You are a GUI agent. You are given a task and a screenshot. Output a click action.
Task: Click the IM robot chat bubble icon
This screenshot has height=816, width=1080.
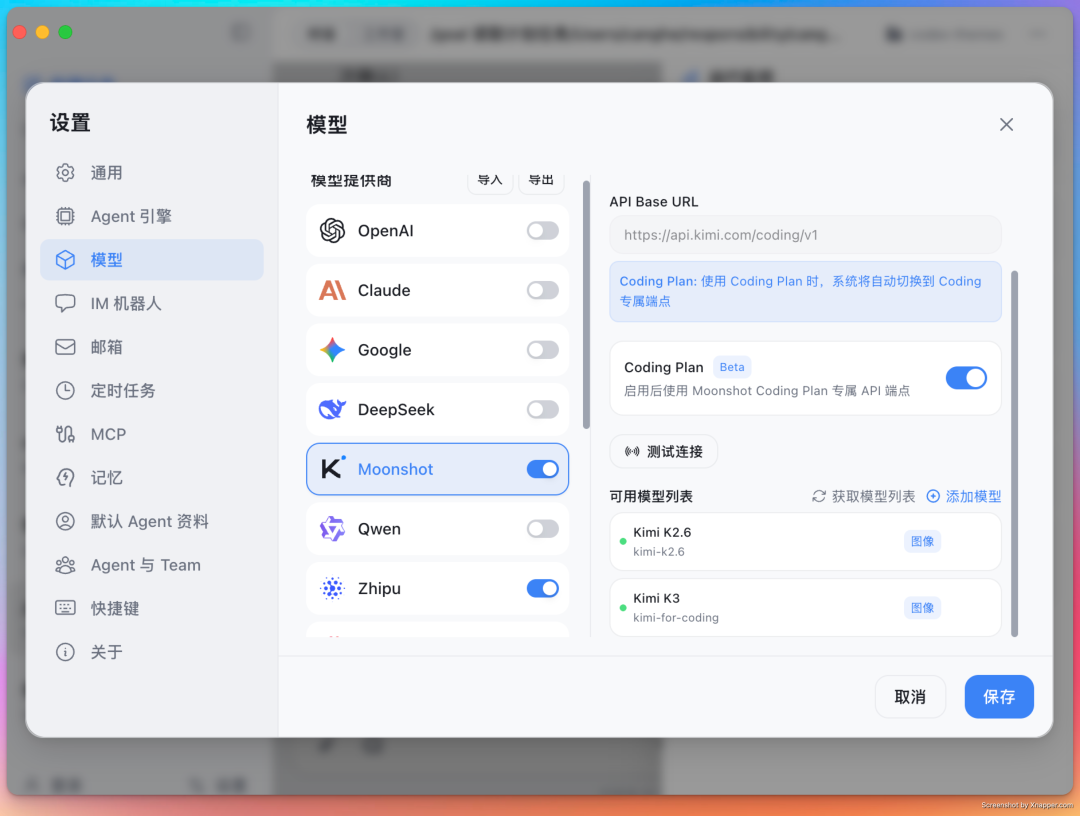pos(65,303)
